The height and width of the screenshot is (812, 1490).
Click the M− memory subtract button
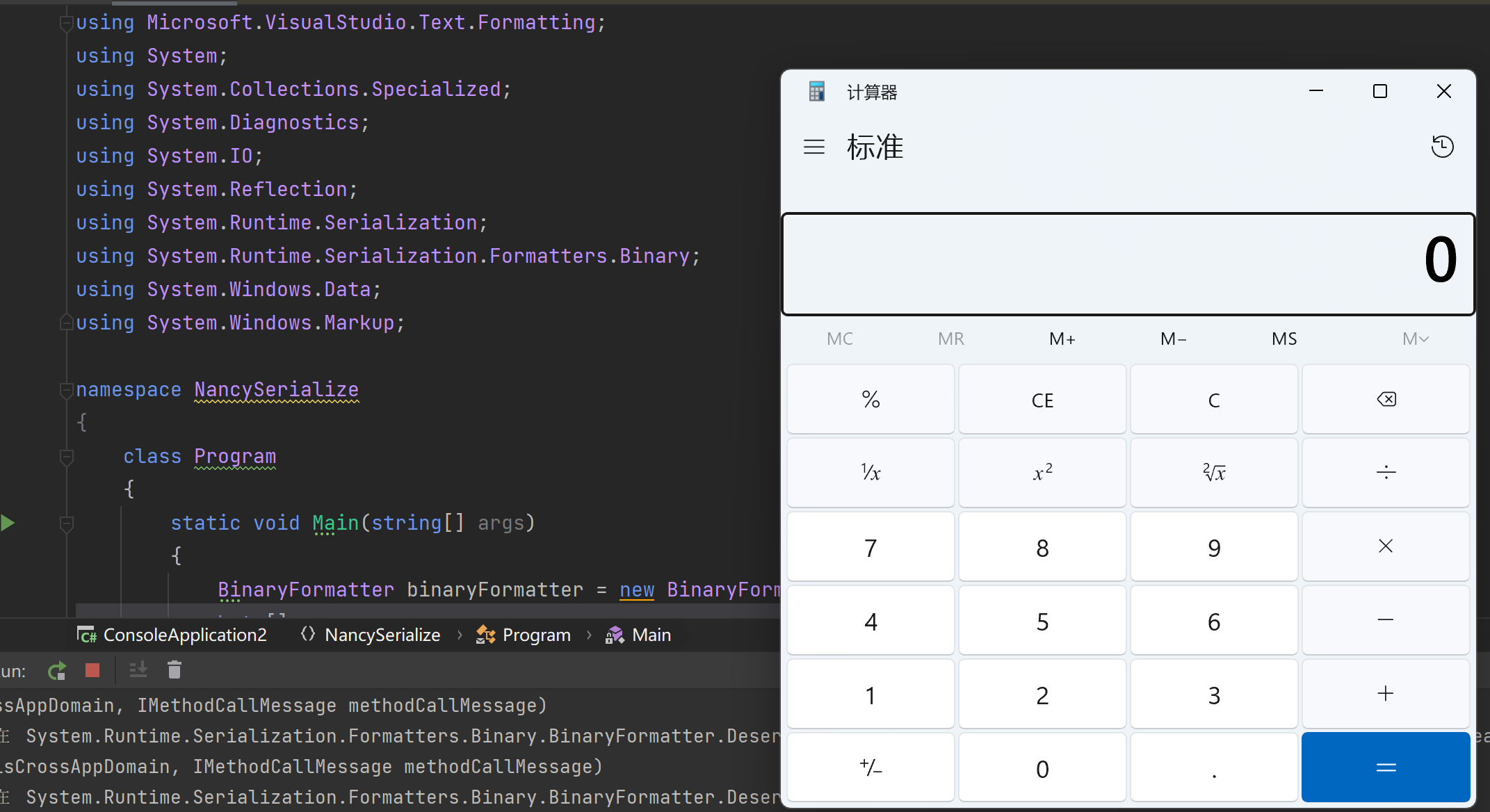point(1174,339)
